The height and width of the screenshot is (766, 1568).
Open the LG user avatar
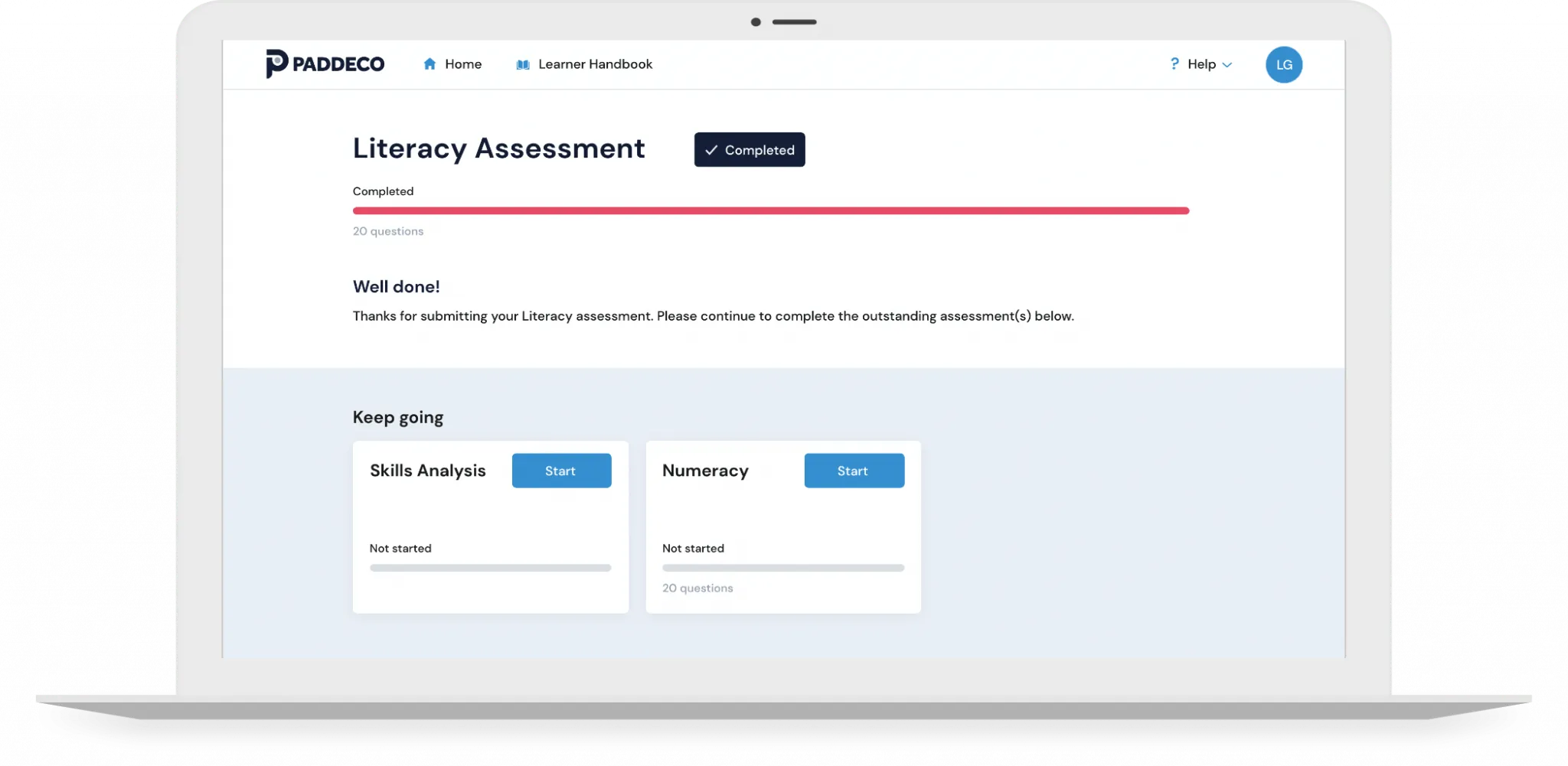tap(1284, 65)
